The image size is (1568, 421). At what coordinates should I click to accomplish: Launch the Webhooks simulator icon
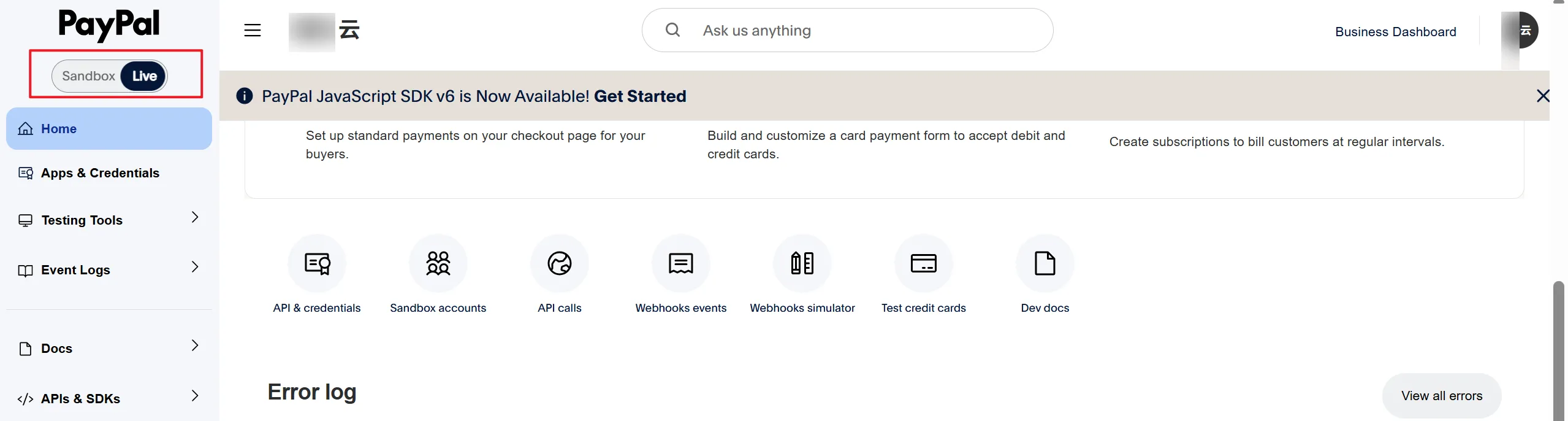[x=802, y=264]
